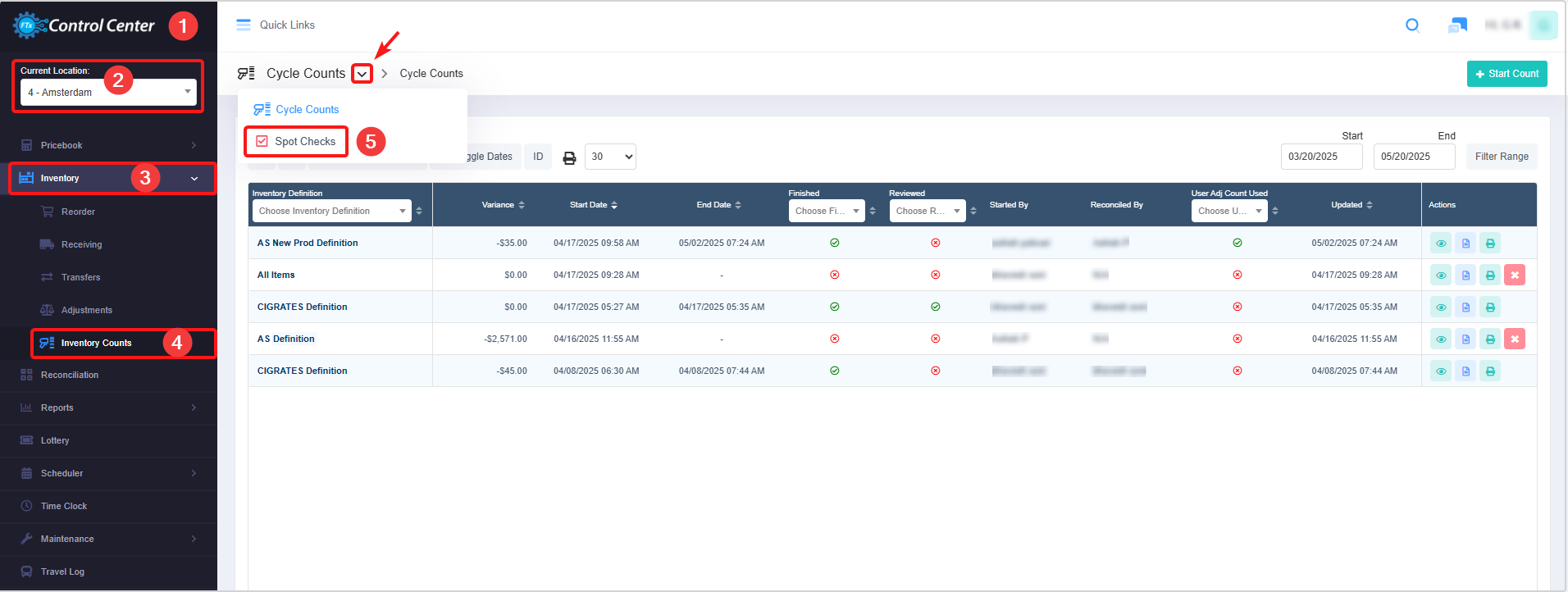The width and height of the screenshot is (1568, 592).
Task: Open document icon for All Items row
Action: [x=1465, y=276]
